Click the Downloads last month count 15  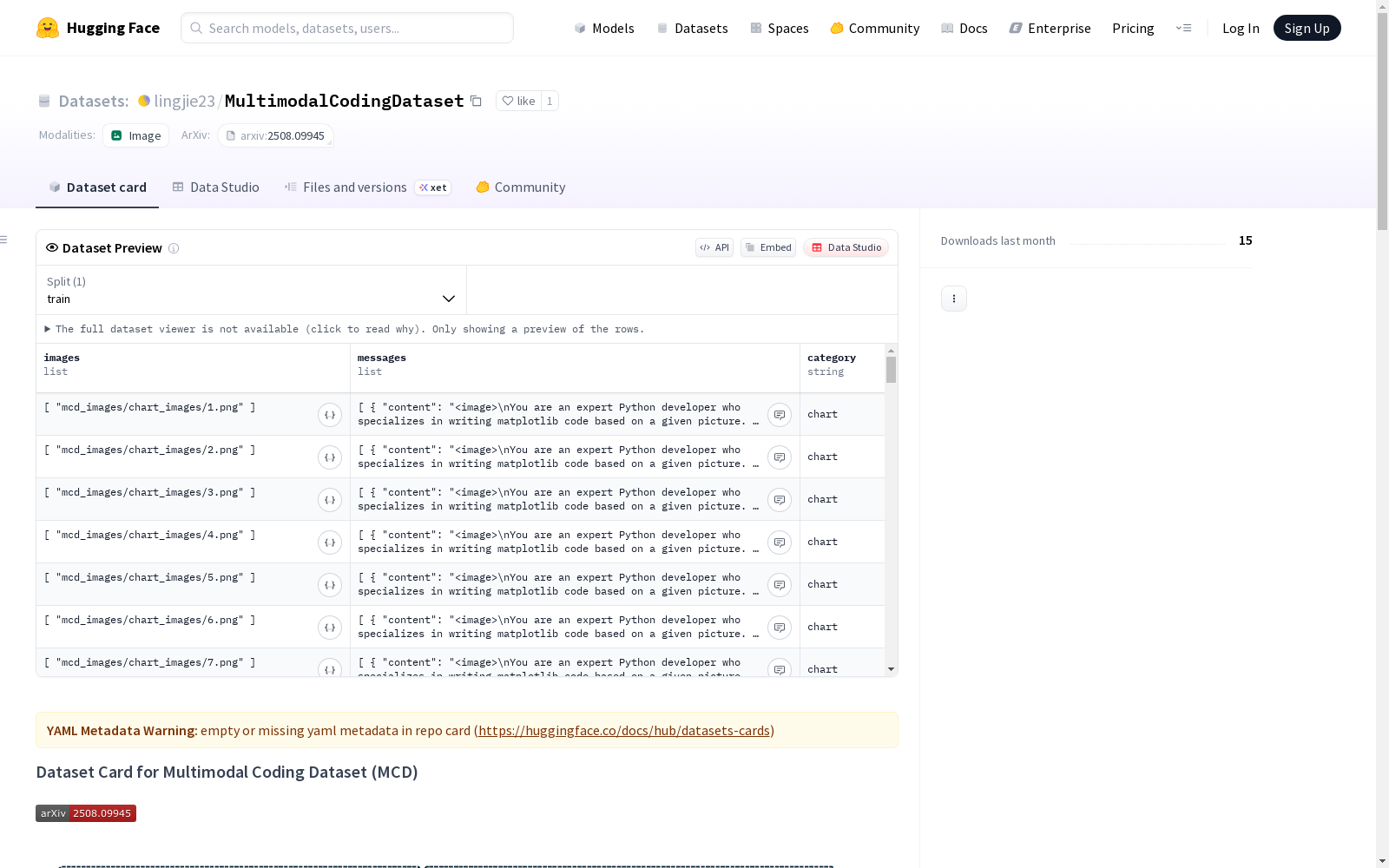[x=1246, y=240]
